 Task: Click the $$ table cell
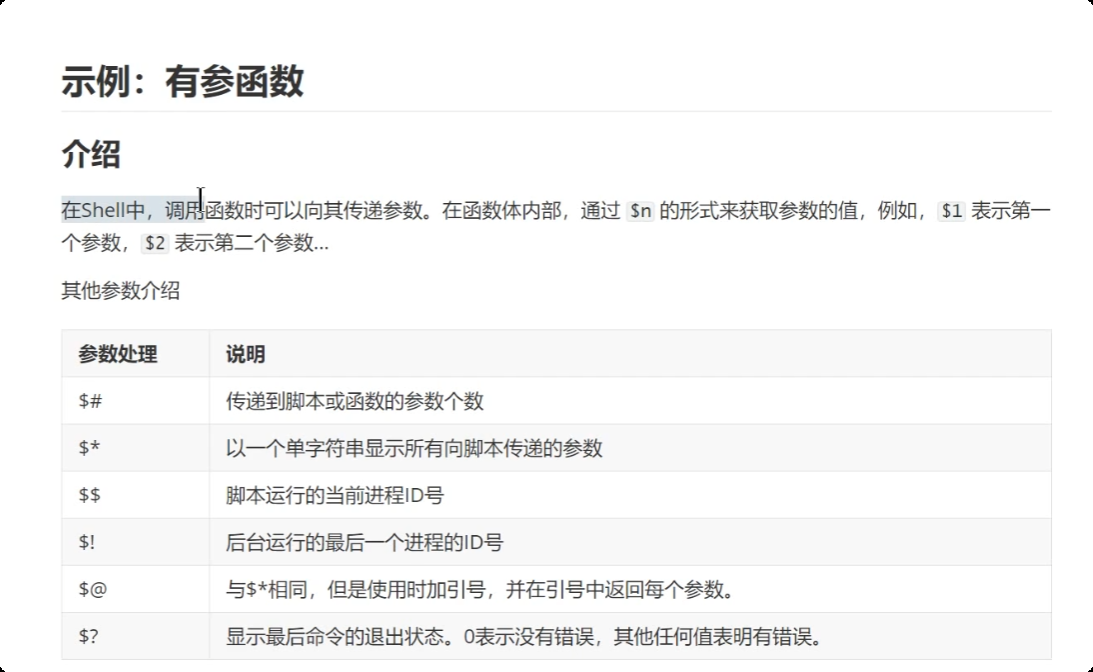(x=136, y=495)
